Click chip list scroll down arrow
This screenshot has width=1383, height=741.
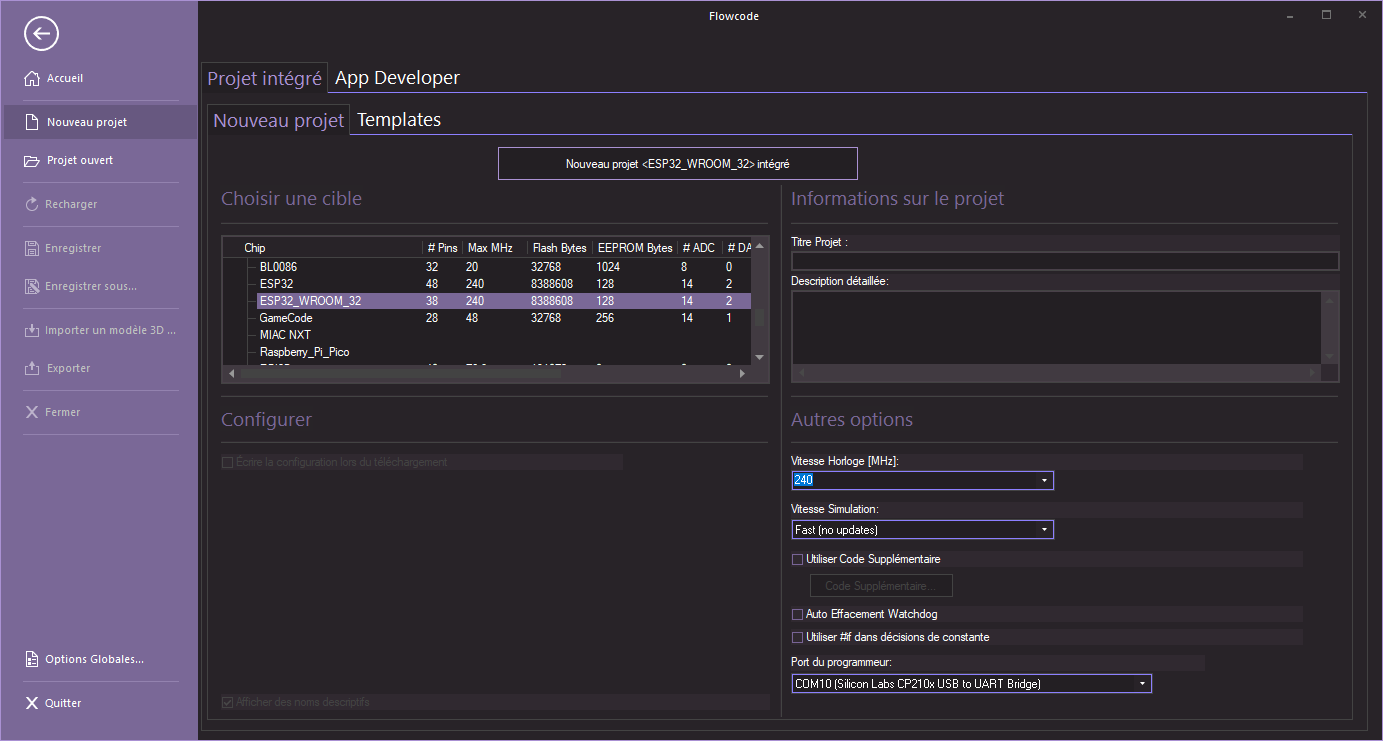[759, 357]
